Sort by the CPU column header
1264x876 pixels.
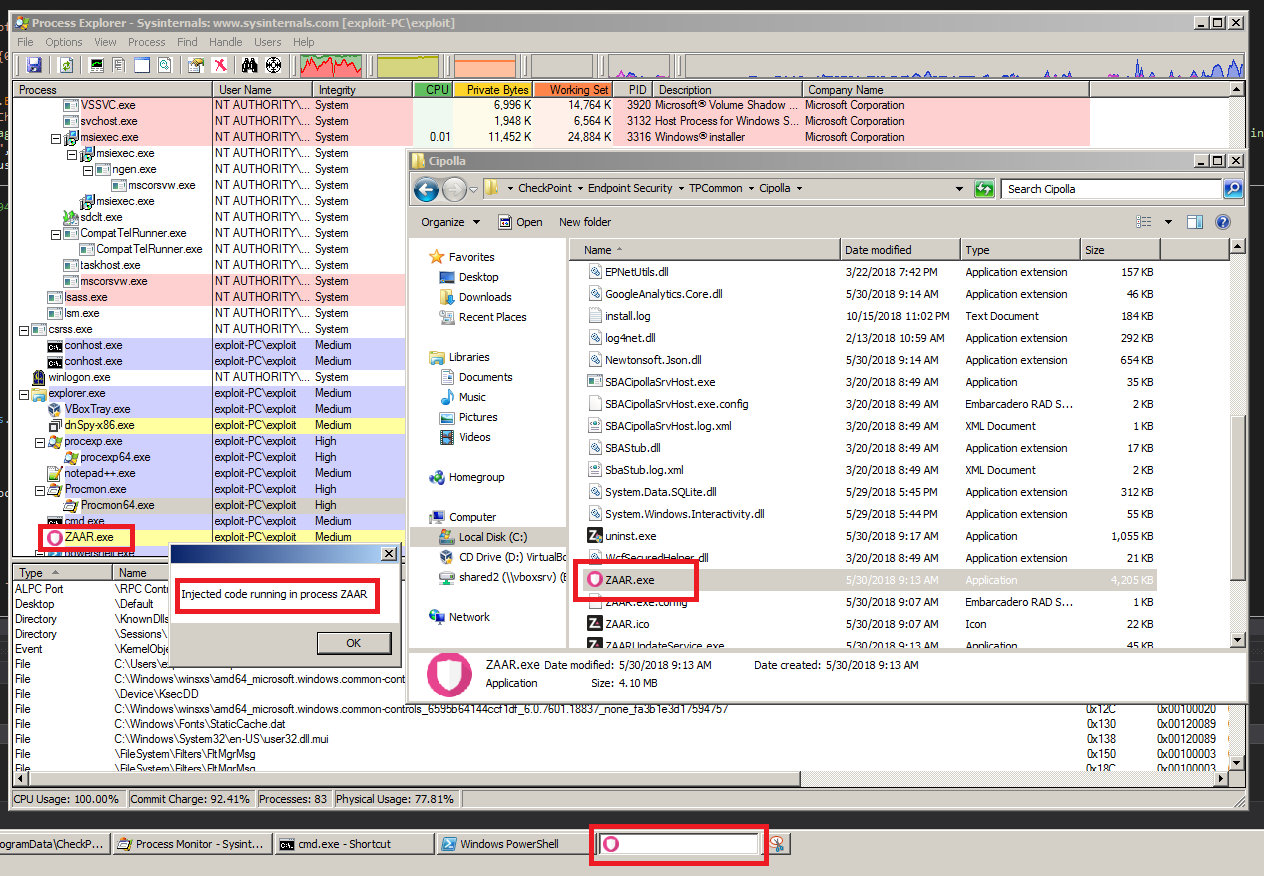[433, 90]
